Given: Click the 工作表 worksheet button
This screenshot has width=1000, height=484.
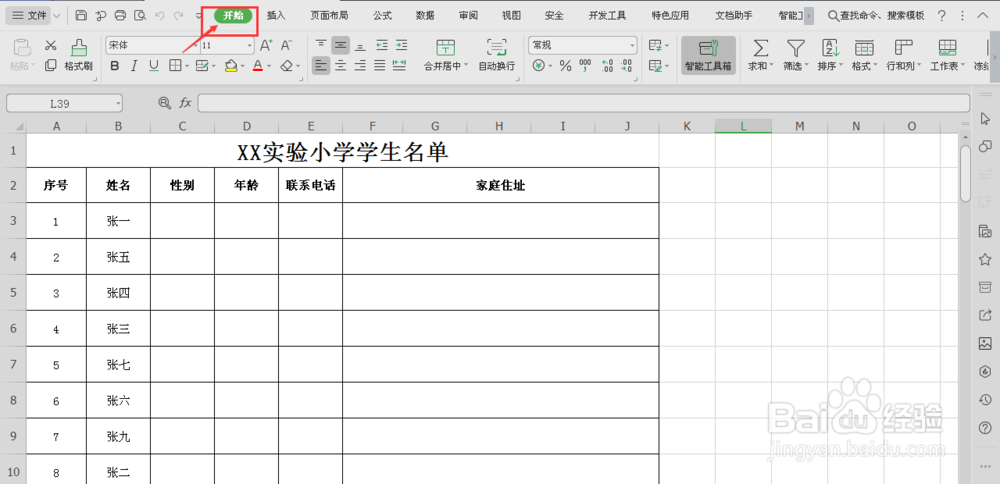Looking at the screenshot, I should tap(947, 54).
